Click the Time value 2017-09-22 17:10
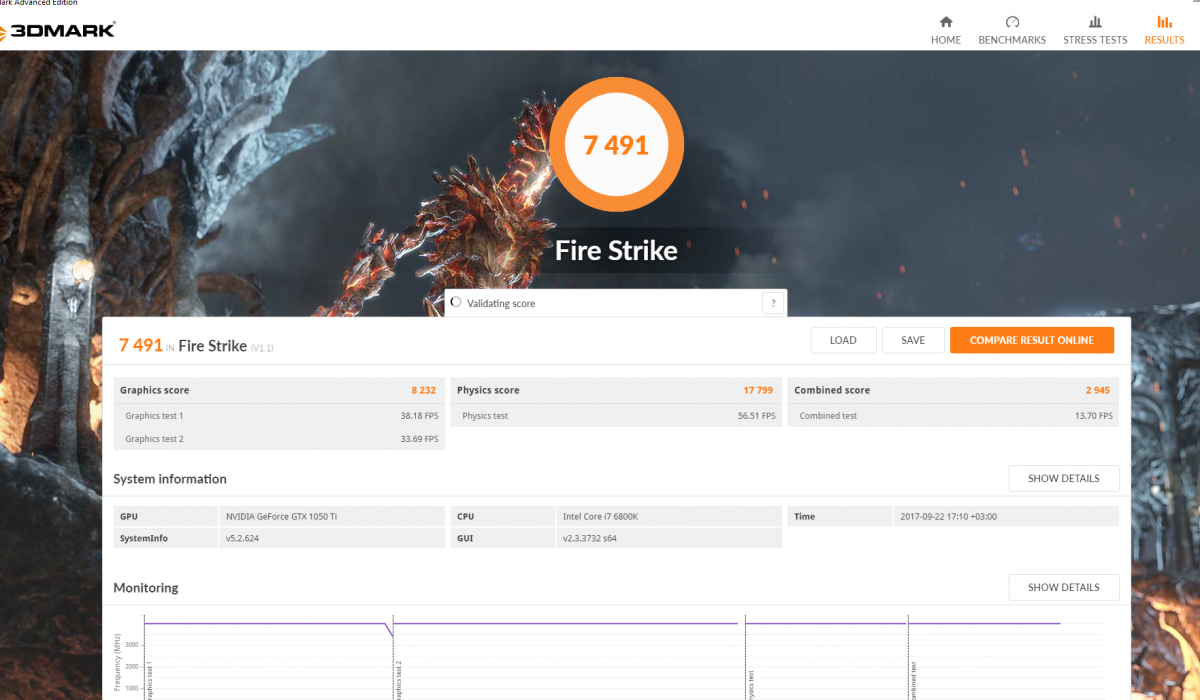 click(948, 516)
